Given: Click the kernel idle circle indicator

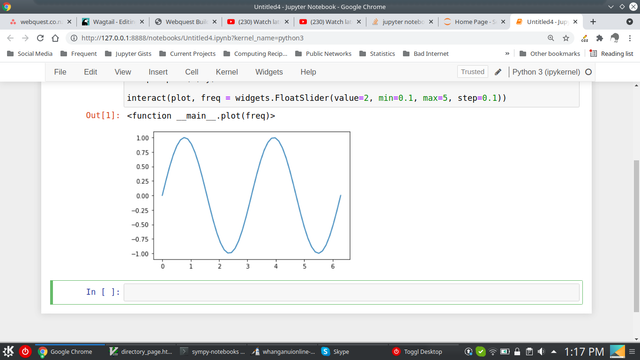Looking at the screenshot, I should [589, 72].
